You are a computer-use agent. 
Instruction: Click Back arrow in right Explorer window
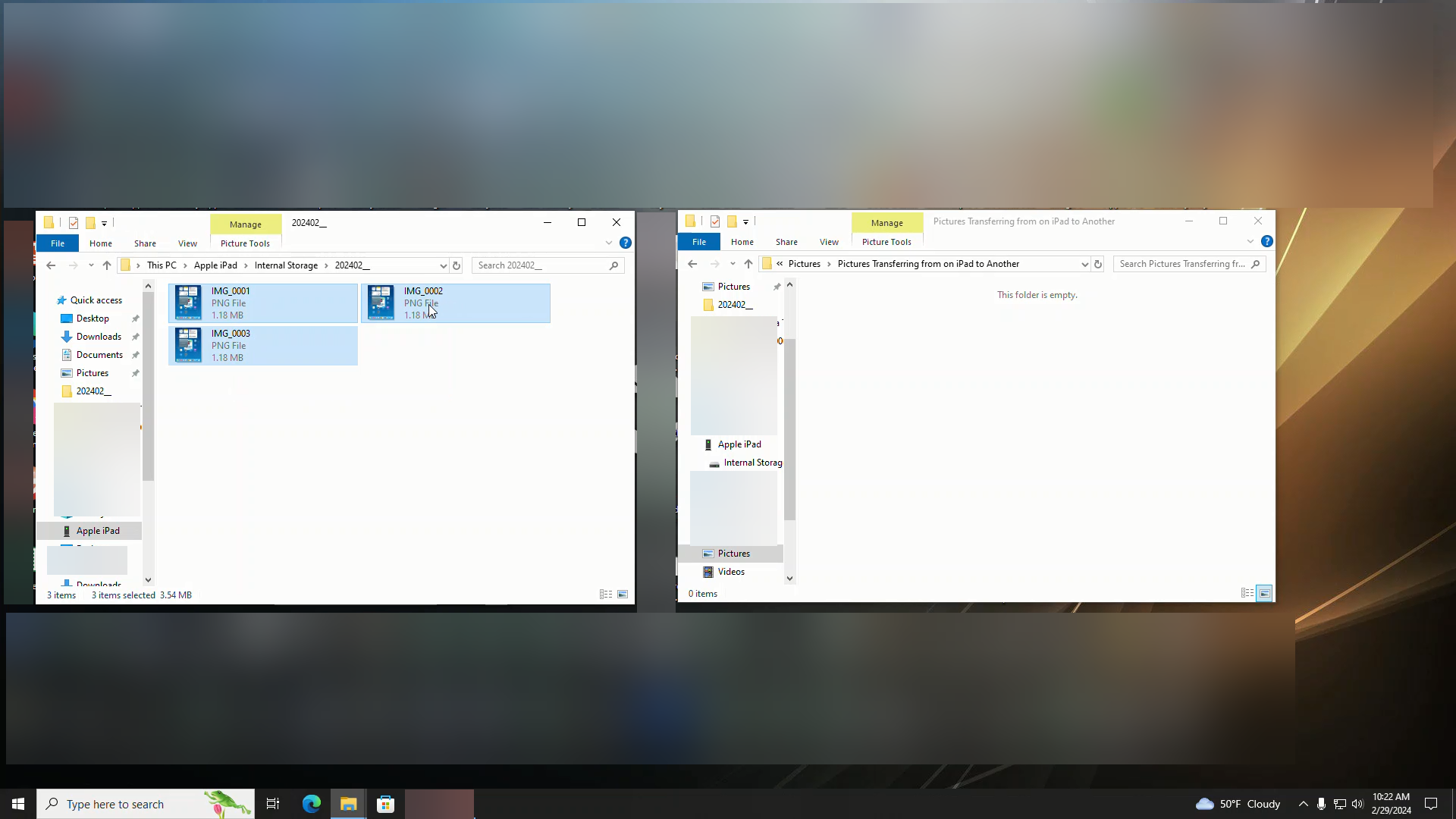click(692, 264)
